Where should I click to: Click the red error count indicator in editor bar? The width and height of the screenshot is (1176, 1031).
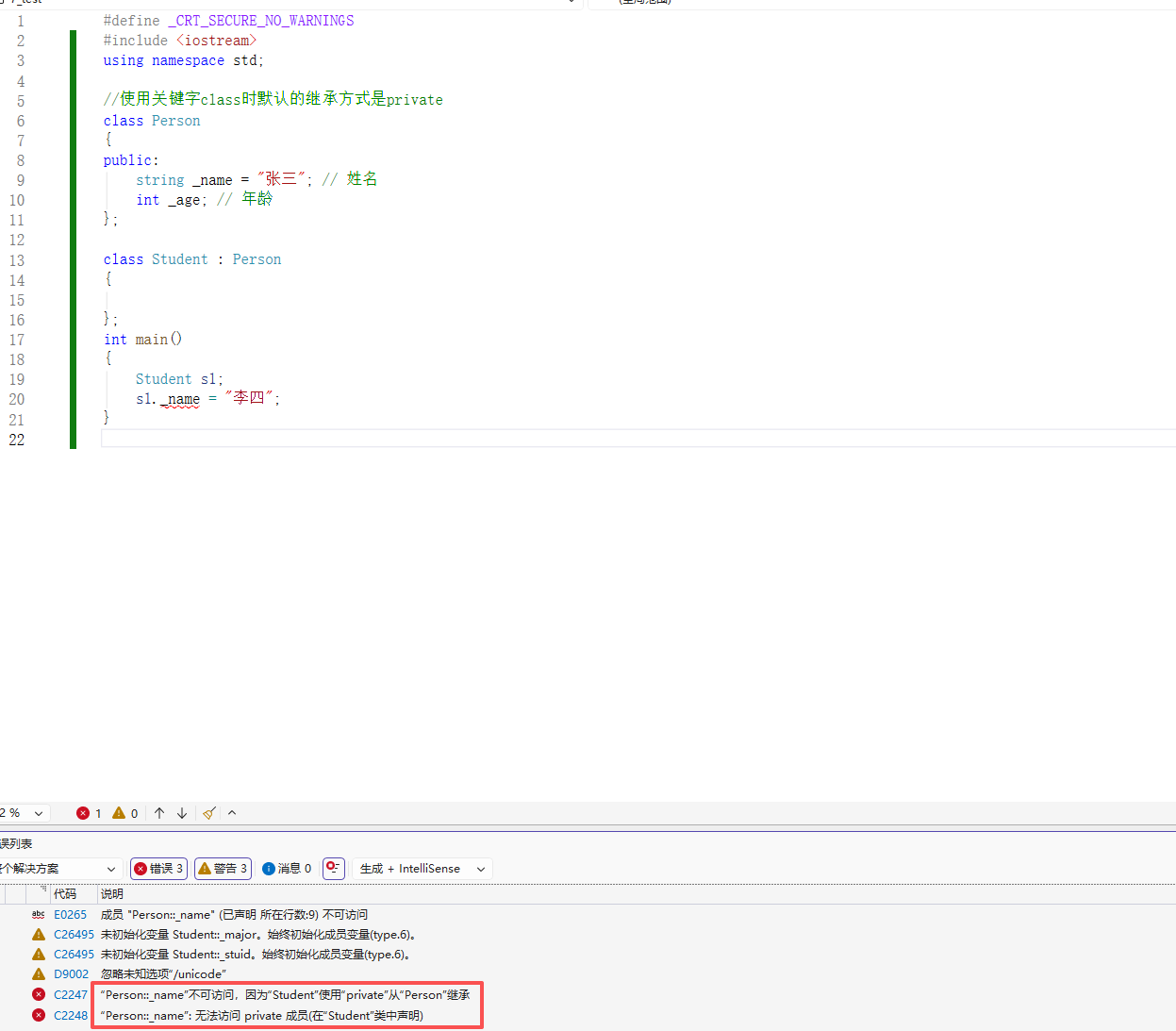[90, 813]
